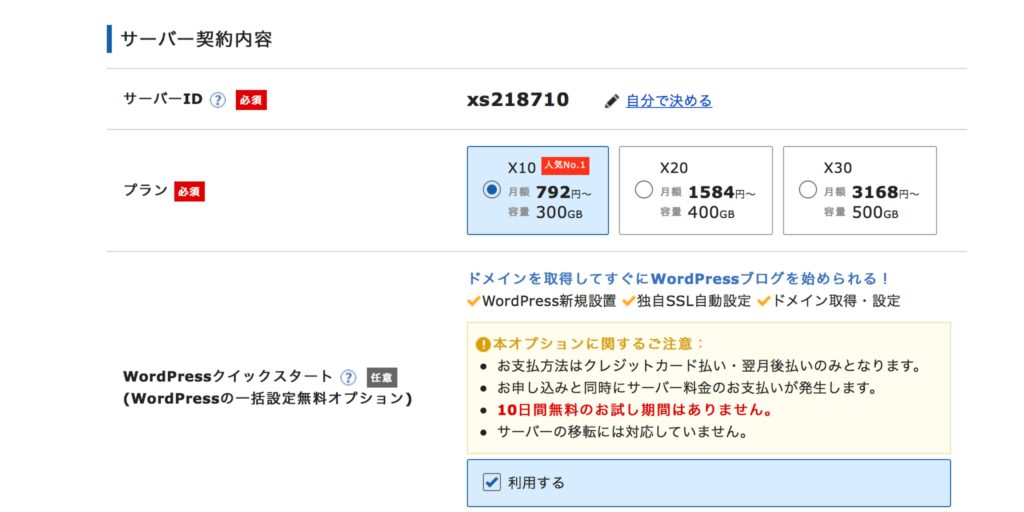Click the server ID text xs218710
This screenshot has height=512, width=1024.
point(518,99)
